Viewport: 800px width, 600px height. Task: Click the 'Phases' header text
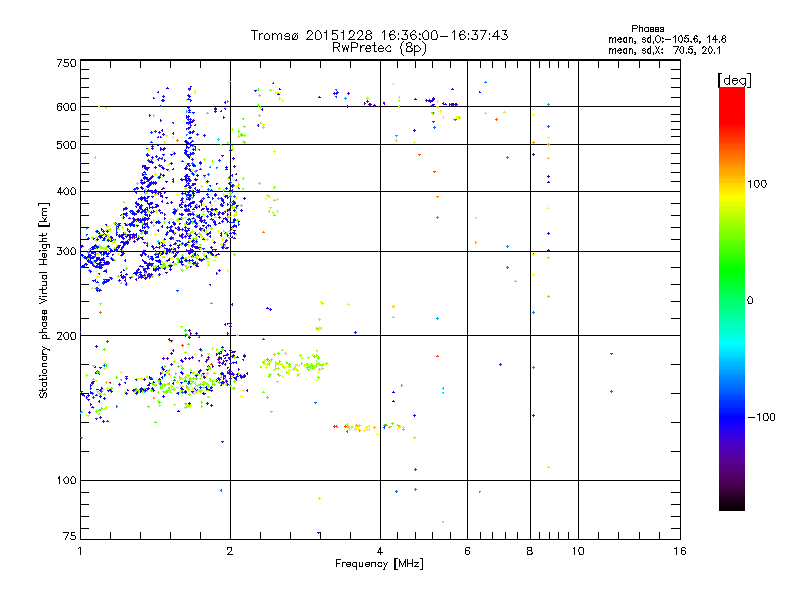pyautogui.click(x=647, y=29)
